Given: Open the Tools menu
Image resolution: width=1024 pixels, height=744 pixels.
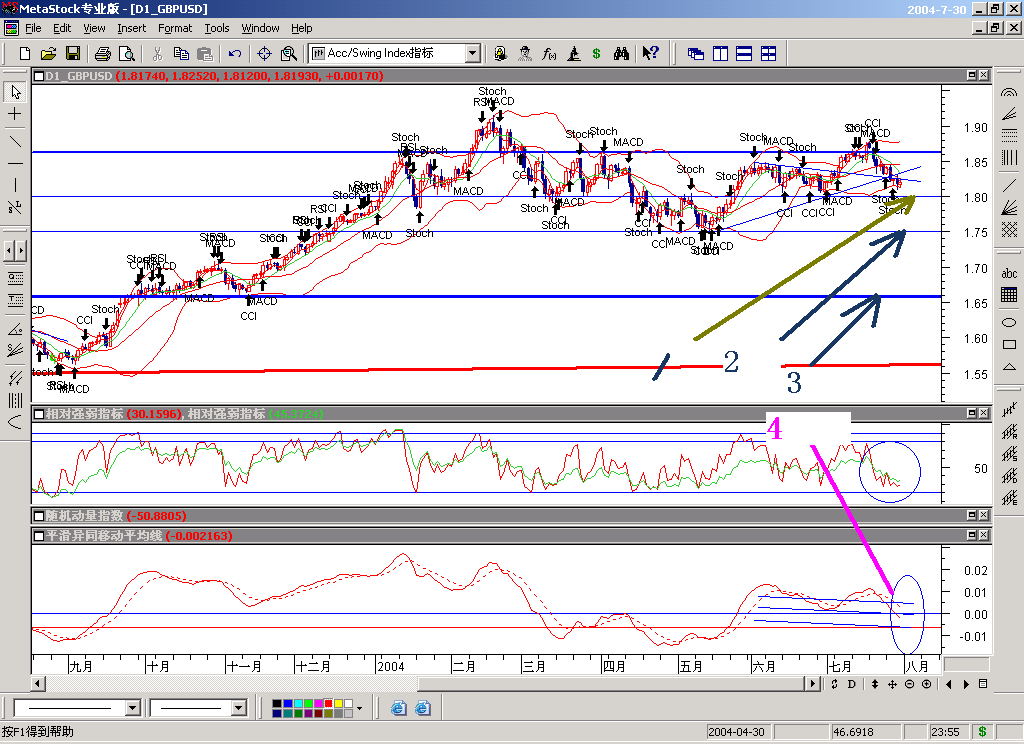Looking at the screenshot, I should tap(216, 28).
